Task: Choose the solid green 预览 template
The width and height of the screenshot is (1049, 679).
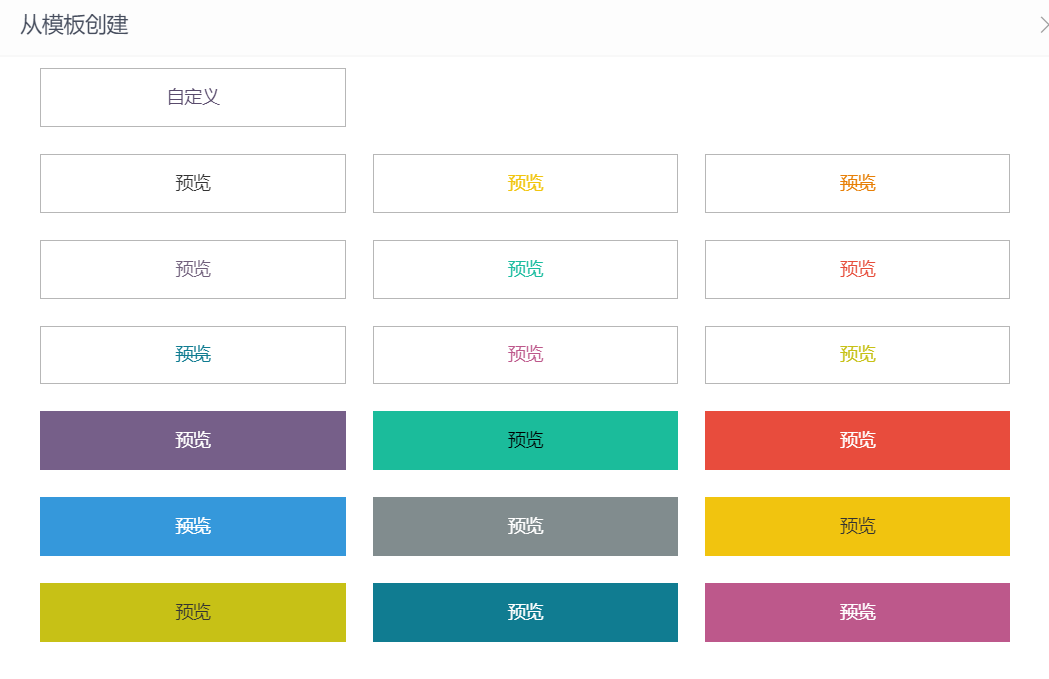Action: coord(525,440)
